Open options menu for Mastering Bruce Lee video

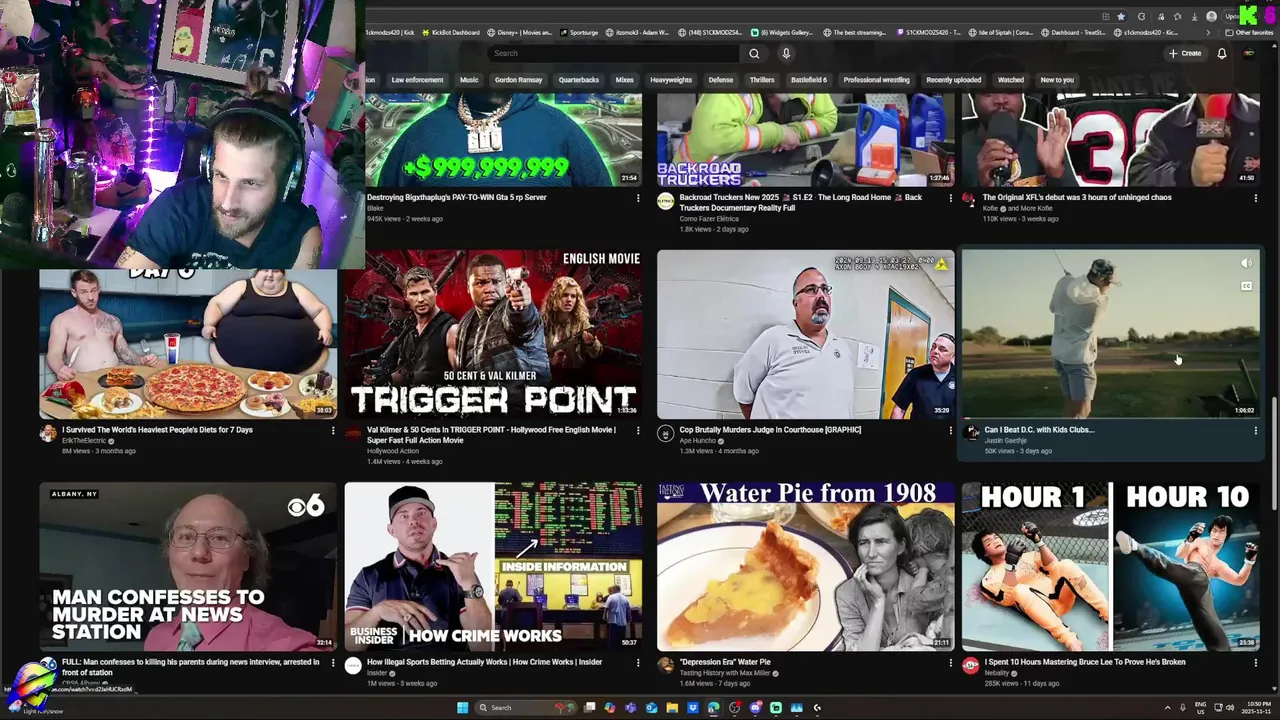click(1255, 663)
